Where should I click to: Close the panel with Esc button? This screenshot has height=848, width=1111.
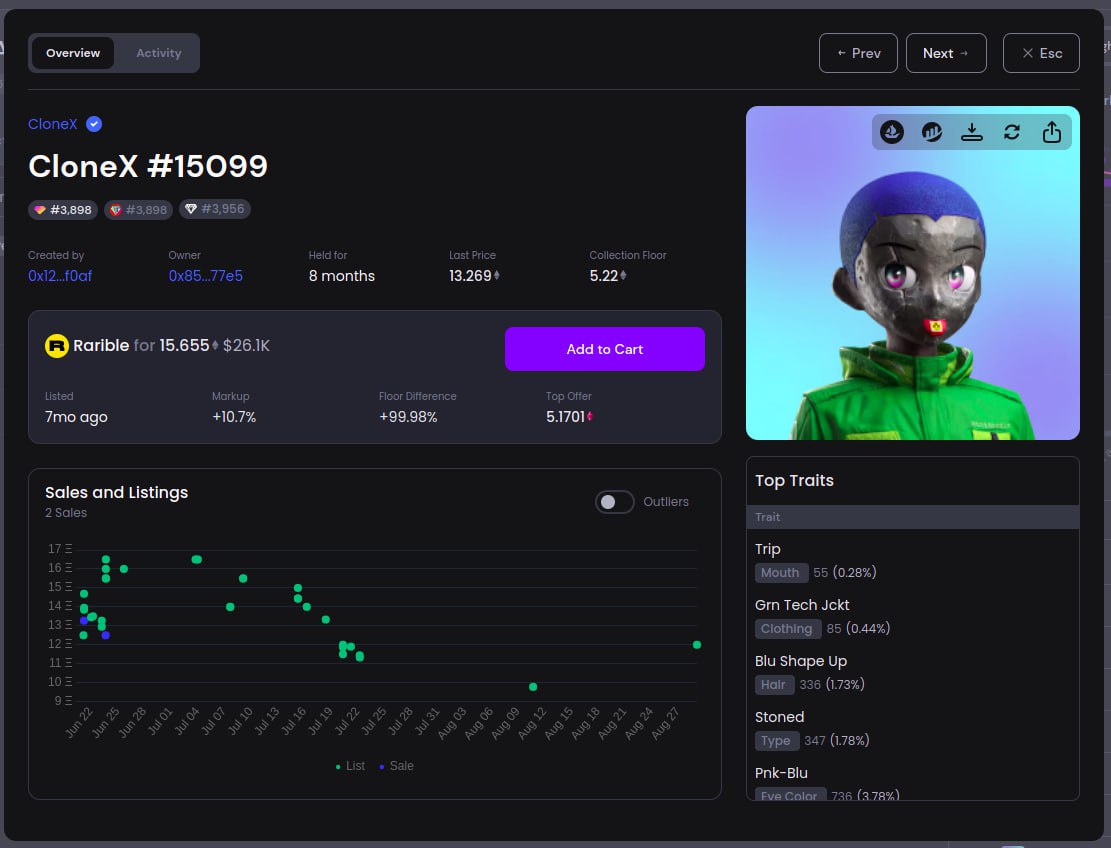click(1041, 53)
